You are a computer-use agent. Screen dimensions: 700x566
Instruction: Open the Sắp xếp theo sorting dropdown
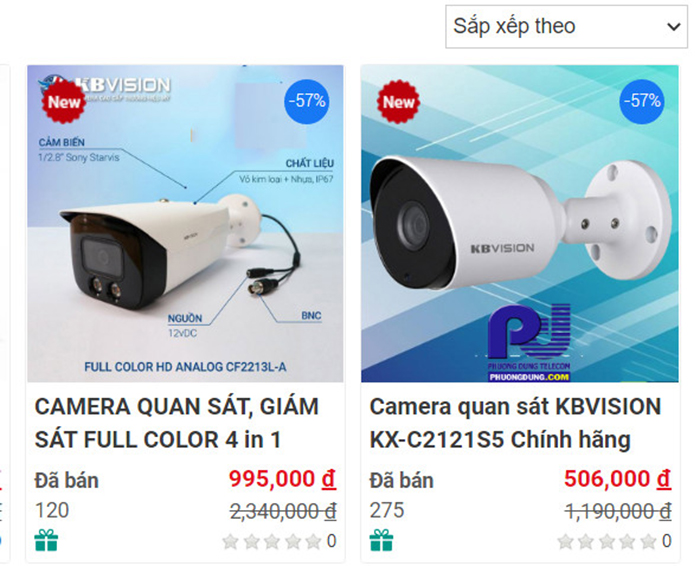click(566, 27)
